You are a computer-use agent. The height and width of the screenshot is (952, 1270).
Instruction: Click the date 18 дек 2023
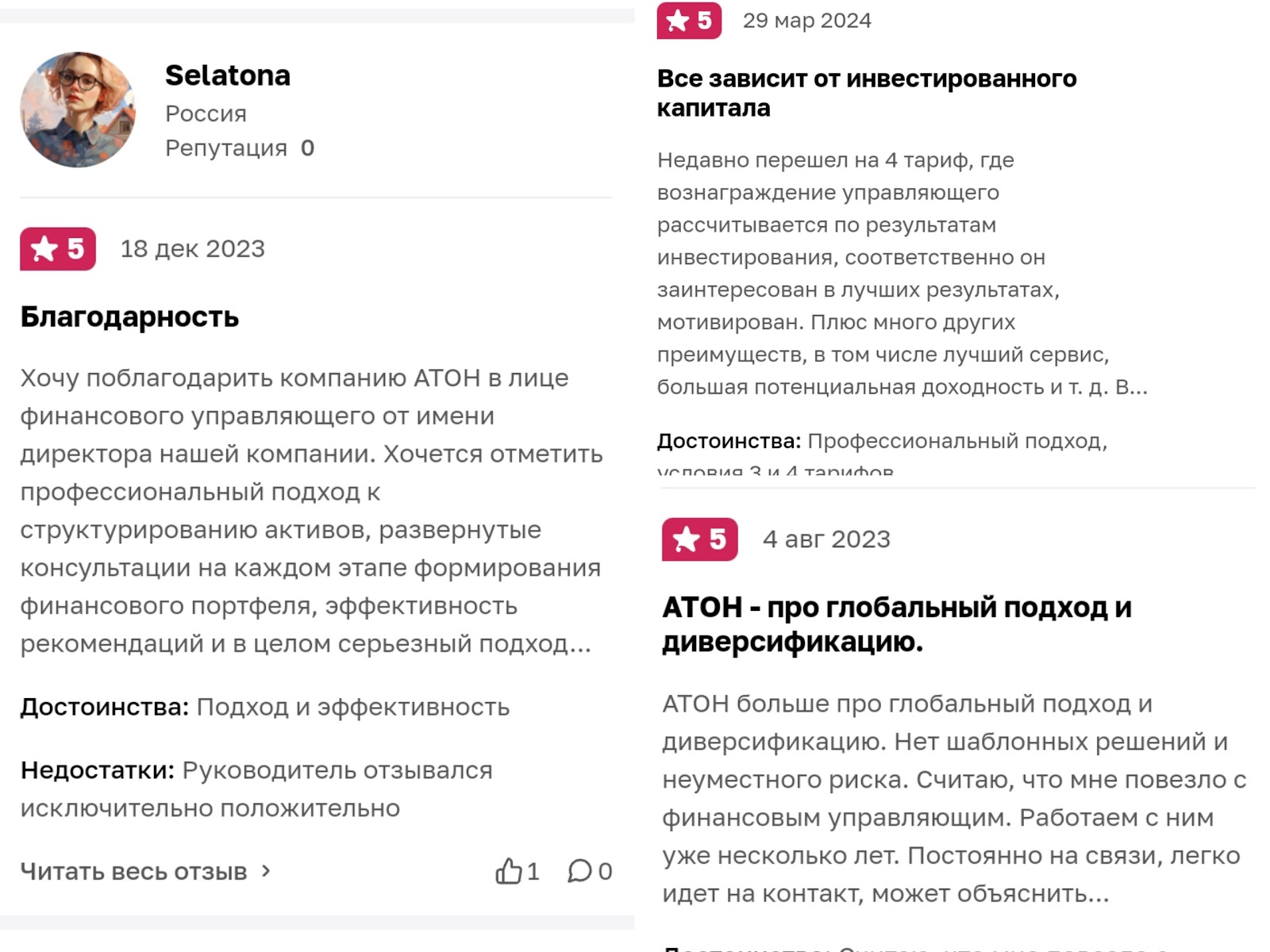click(192, 249)
